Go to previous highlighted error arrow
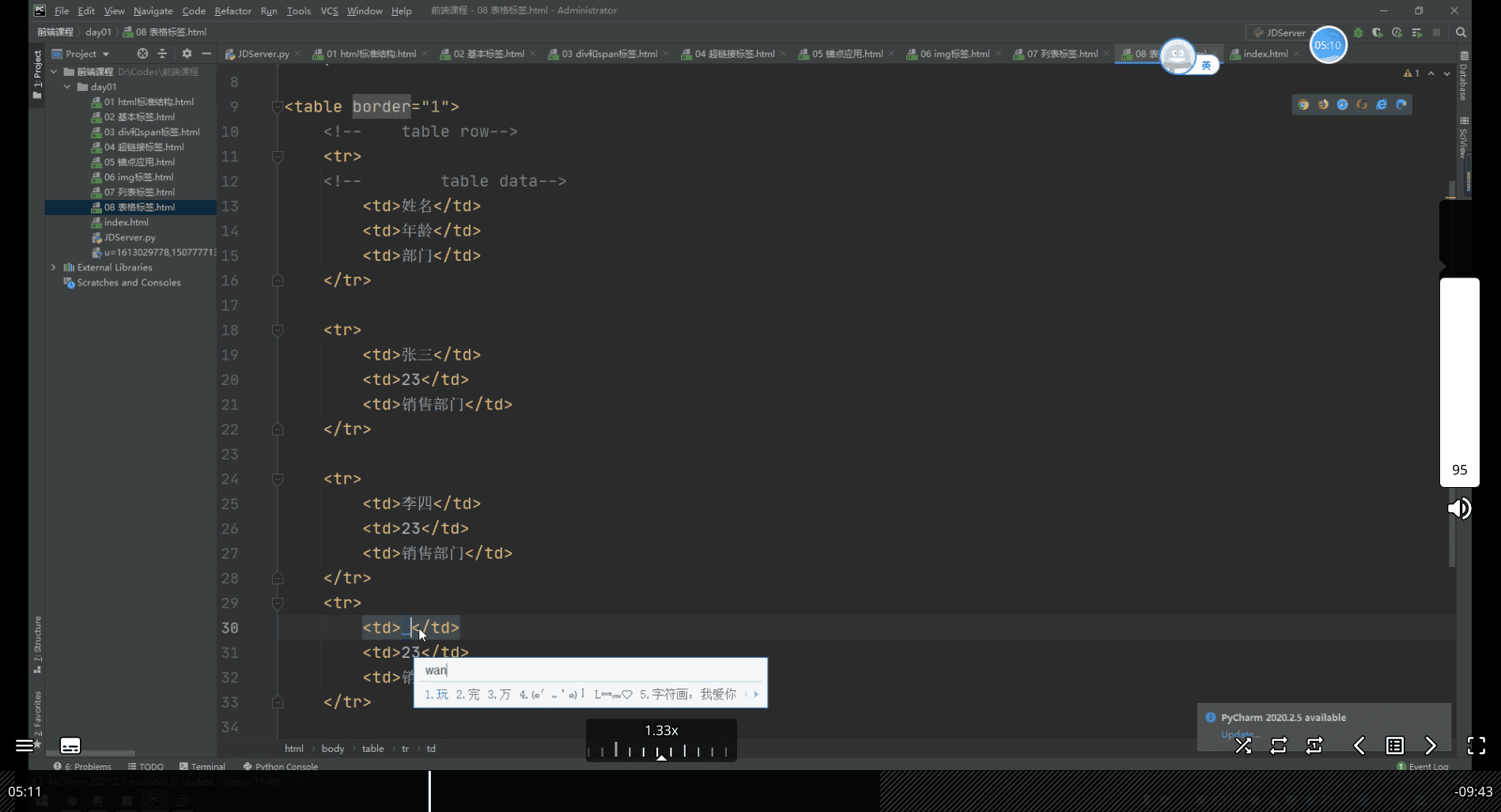 [x=1431, y=73]
